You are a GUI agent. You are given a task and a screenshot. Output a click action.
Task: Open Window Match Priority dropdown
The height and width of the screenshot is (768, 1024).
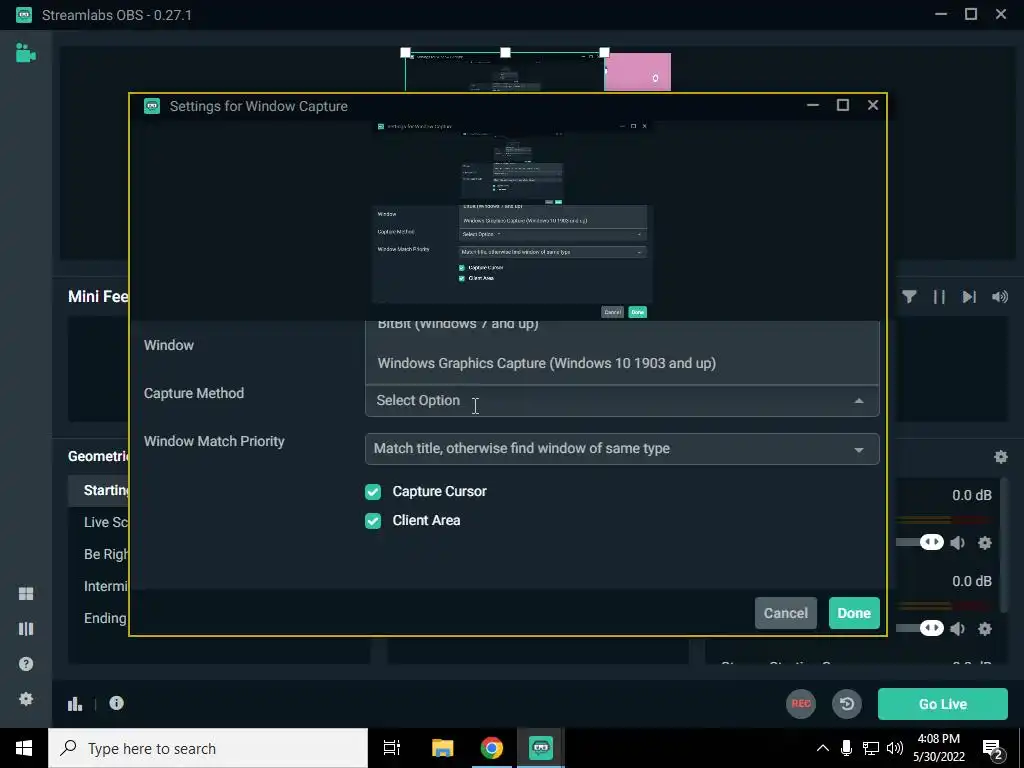(622, 449)
